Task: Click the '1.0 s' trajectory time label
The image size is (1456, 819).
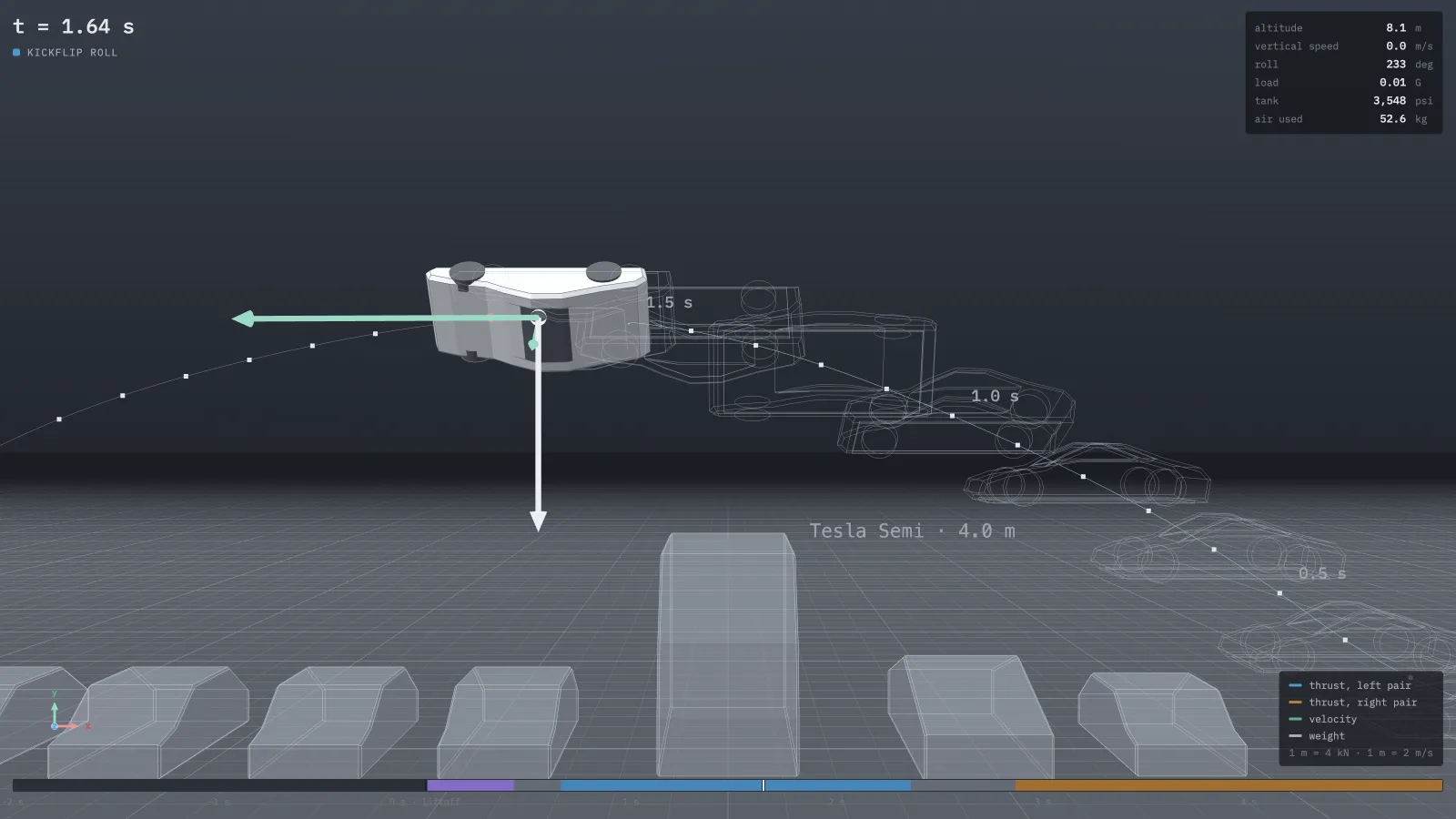Action: pyautogui.click(x=995, y=396)
